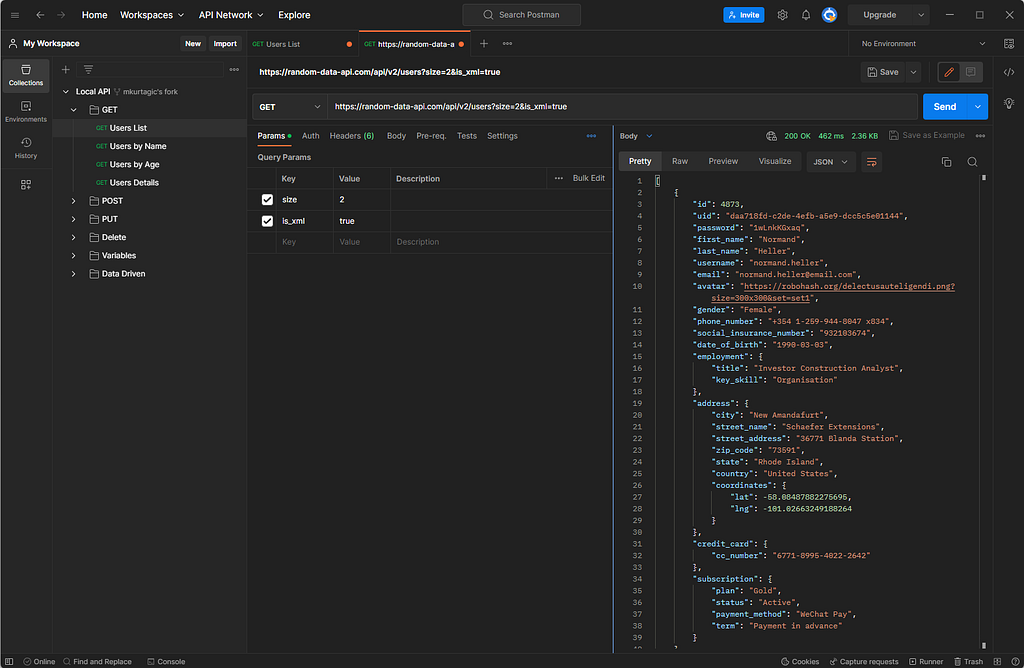Open the GET method dropdown

pyautogui.click(x=290, y=106)
